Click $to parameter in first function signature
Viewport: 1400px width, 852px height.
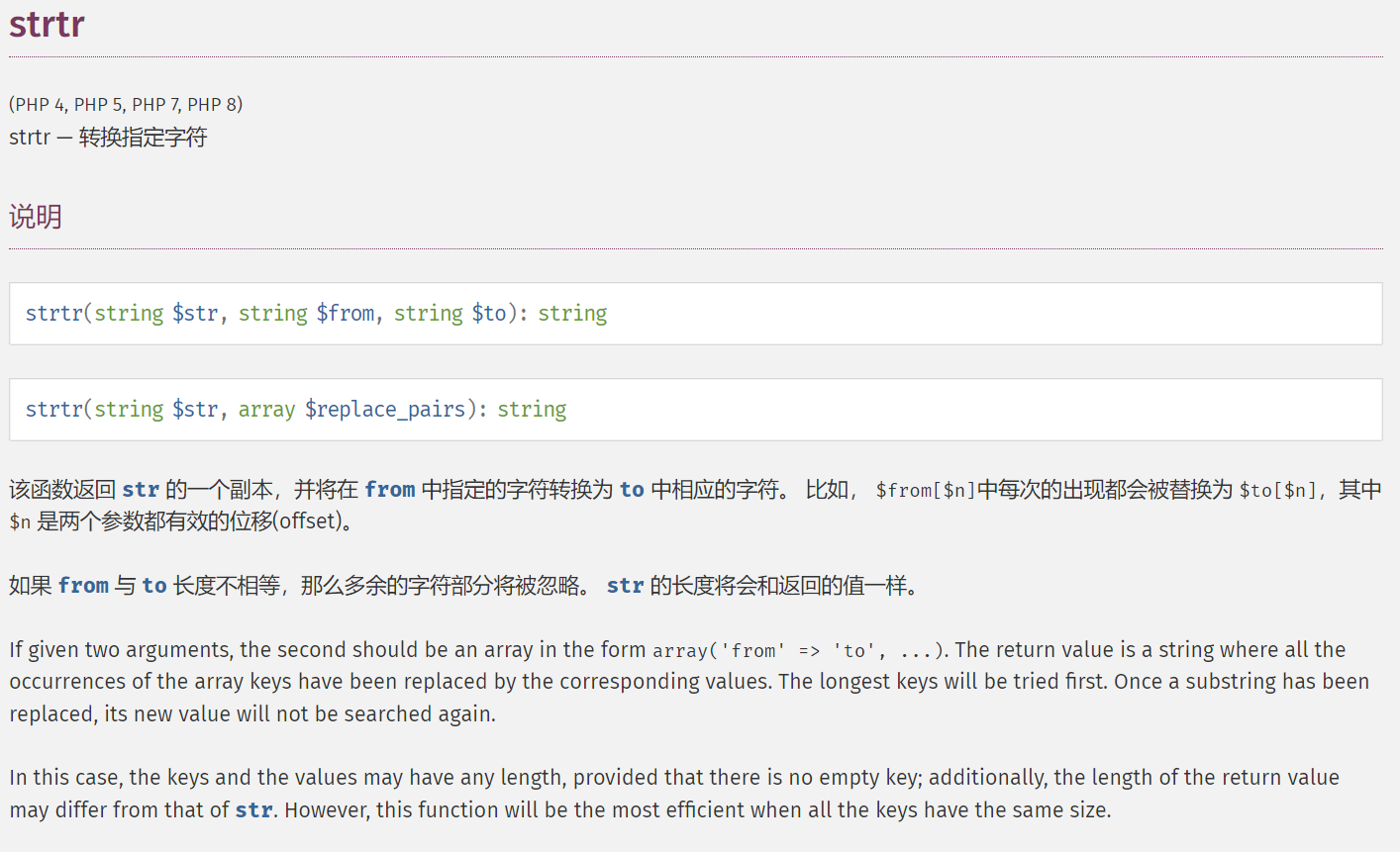tap(489, 314)
